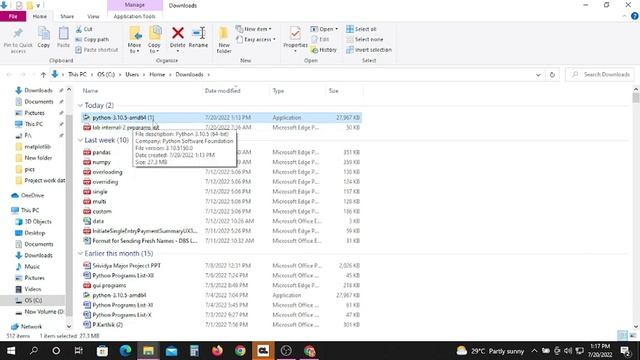Collapse the ribbon with the caret
The width and height of the screenshot is (640, 360).
[624, 16]
